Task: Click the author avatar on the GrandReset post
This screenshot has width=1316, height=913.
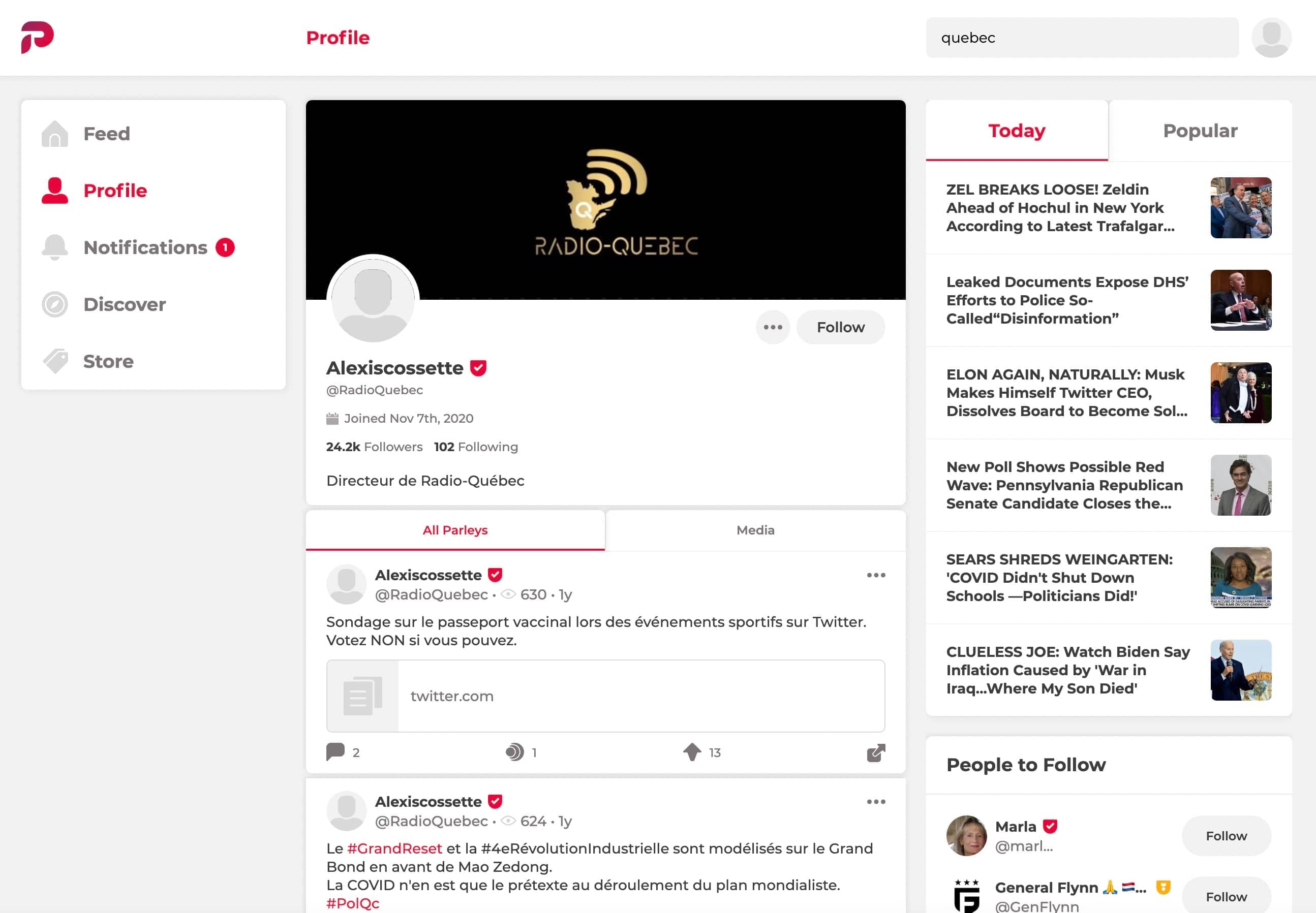Action: pyautogui.click(x=346, y=810)
